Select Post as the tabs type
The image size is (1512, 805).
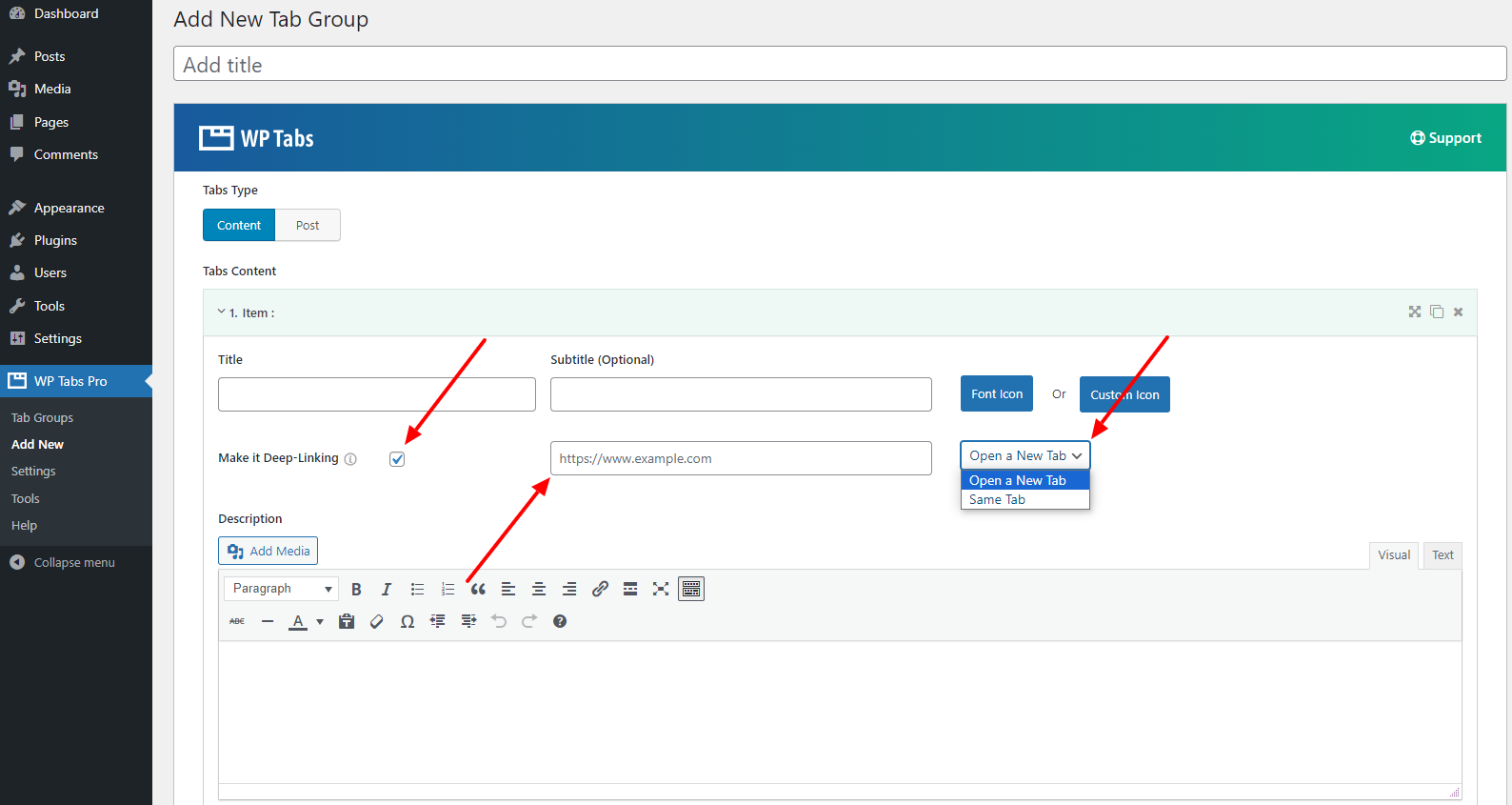[307, 225]
